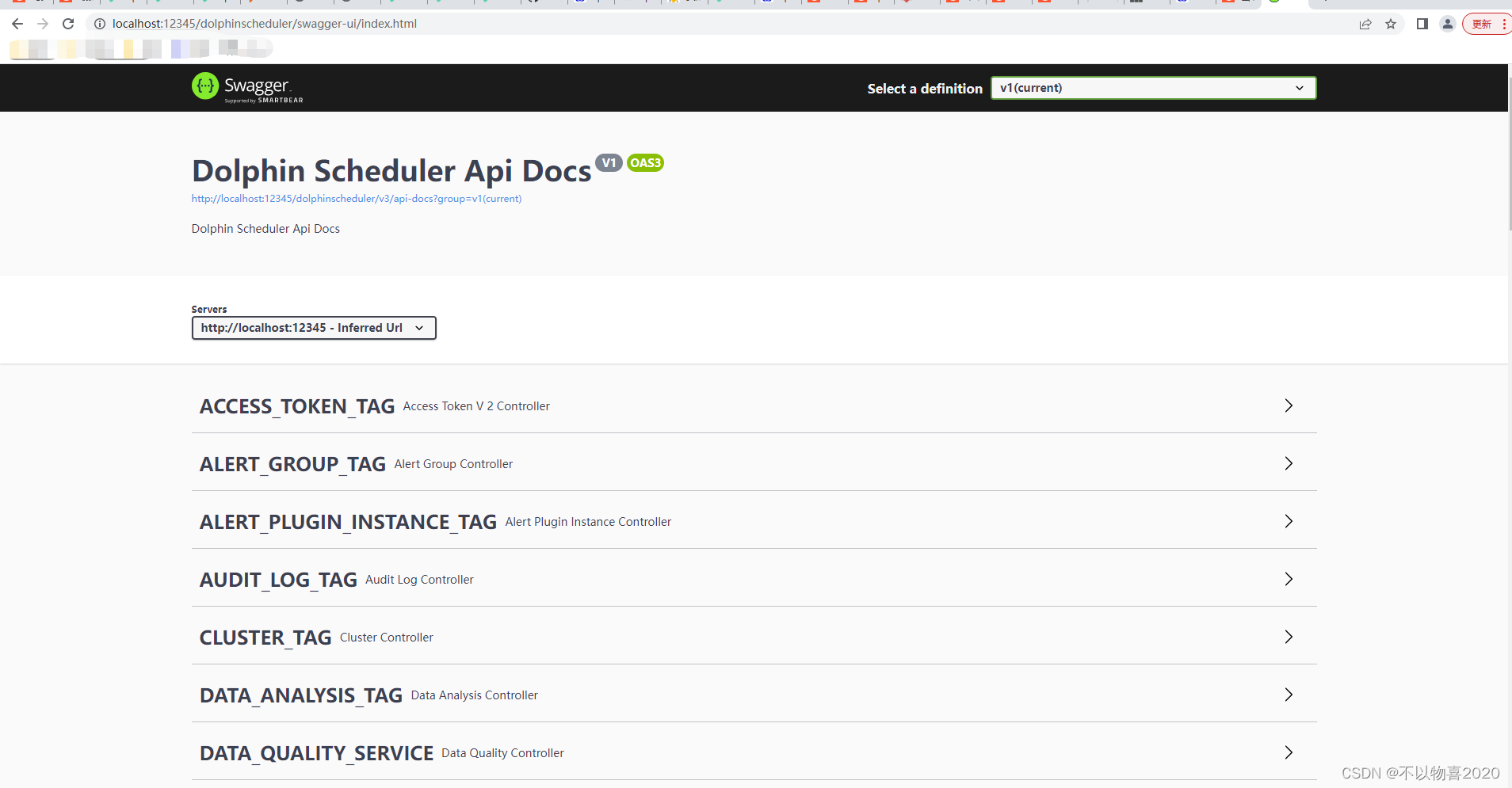Expand the ALERT_PLUGIN_INSTANCE_TAG section chevron

[x=1289, y=521]
